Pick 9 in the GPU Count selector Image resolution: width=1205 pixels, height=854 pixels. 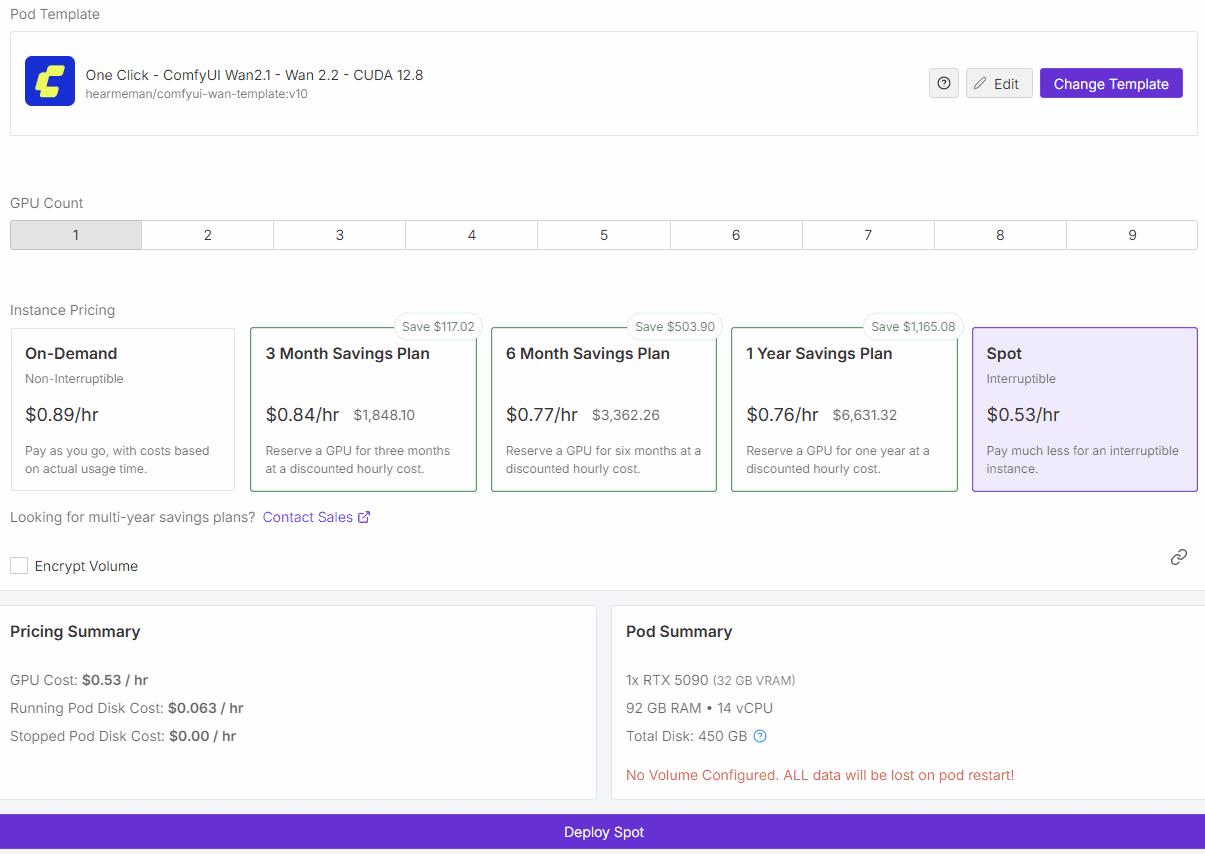1132,235
